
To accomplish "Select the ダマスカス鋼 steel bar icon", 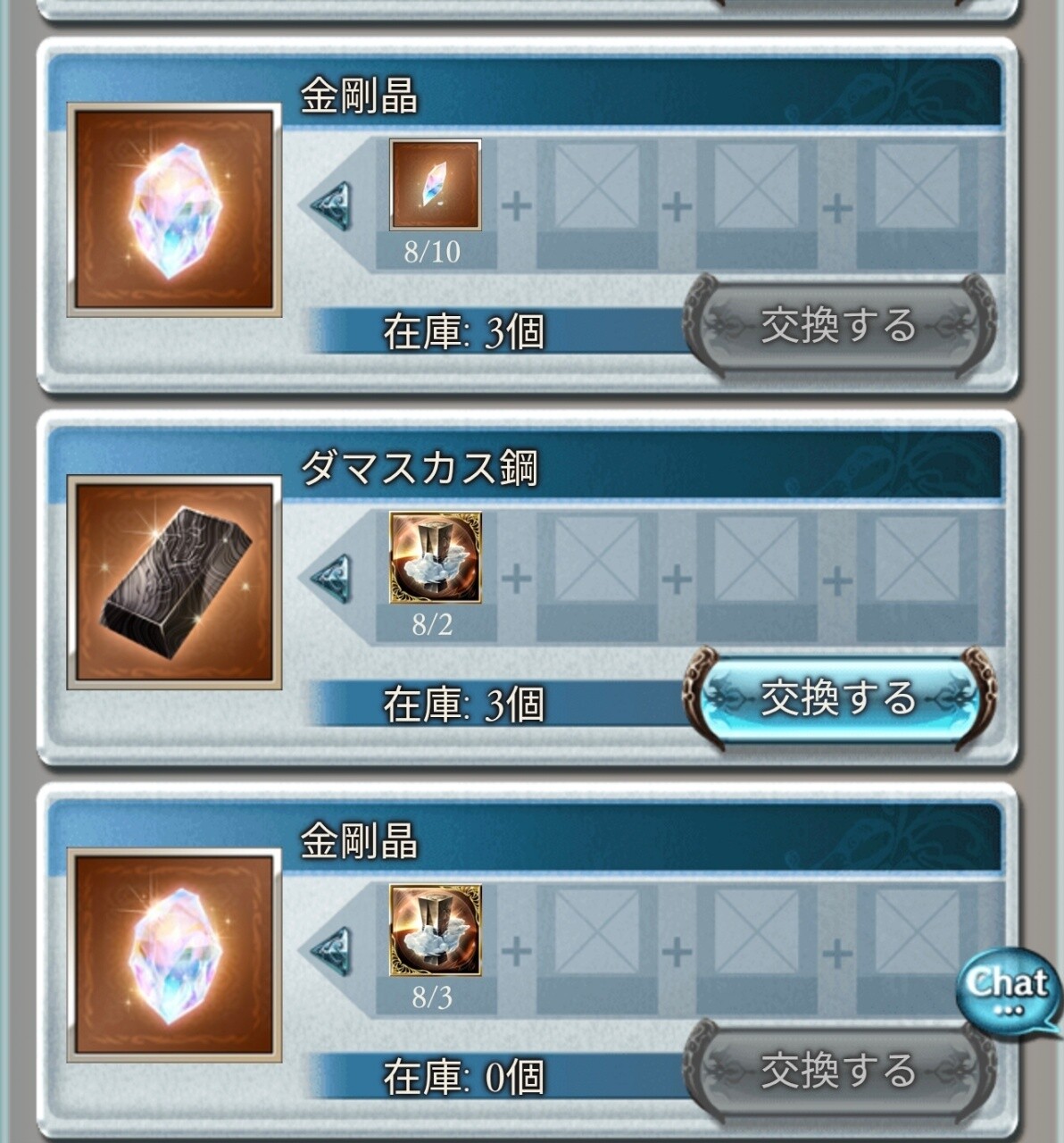I will tap(175, 583).
